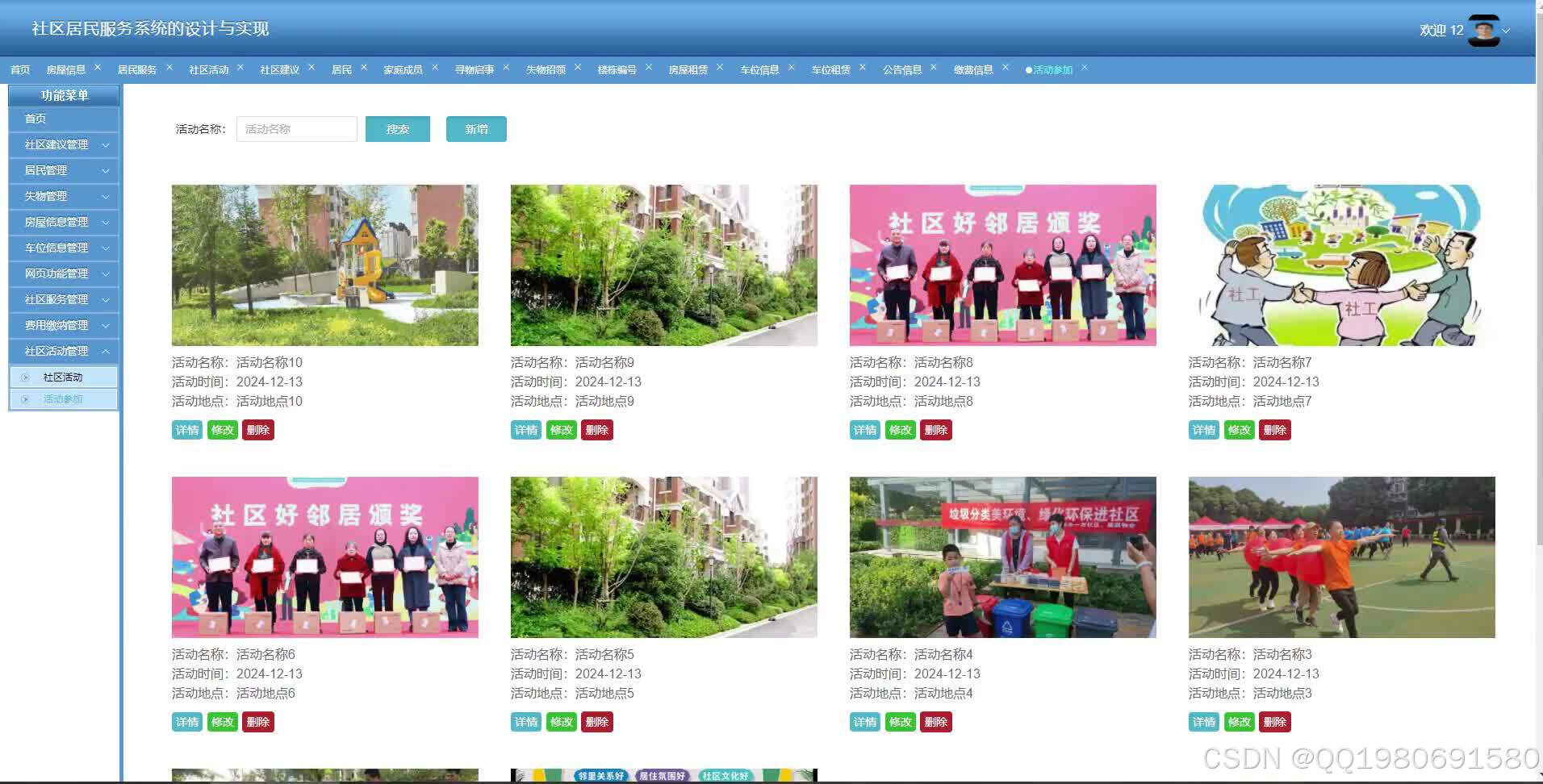This screenshot has width=1543, height=784.
Task: Collapse 社区活动管理 menu section
Action: point(64,351)
